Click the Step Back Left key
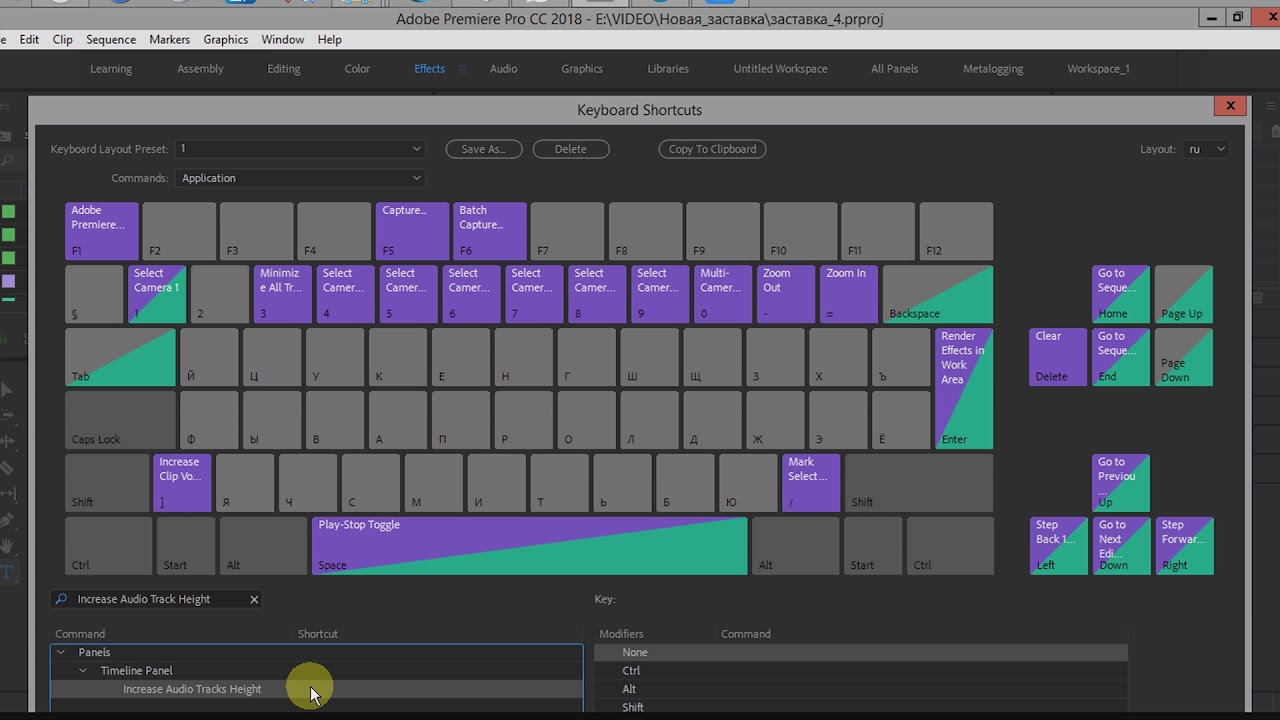 click(1058, 546)
